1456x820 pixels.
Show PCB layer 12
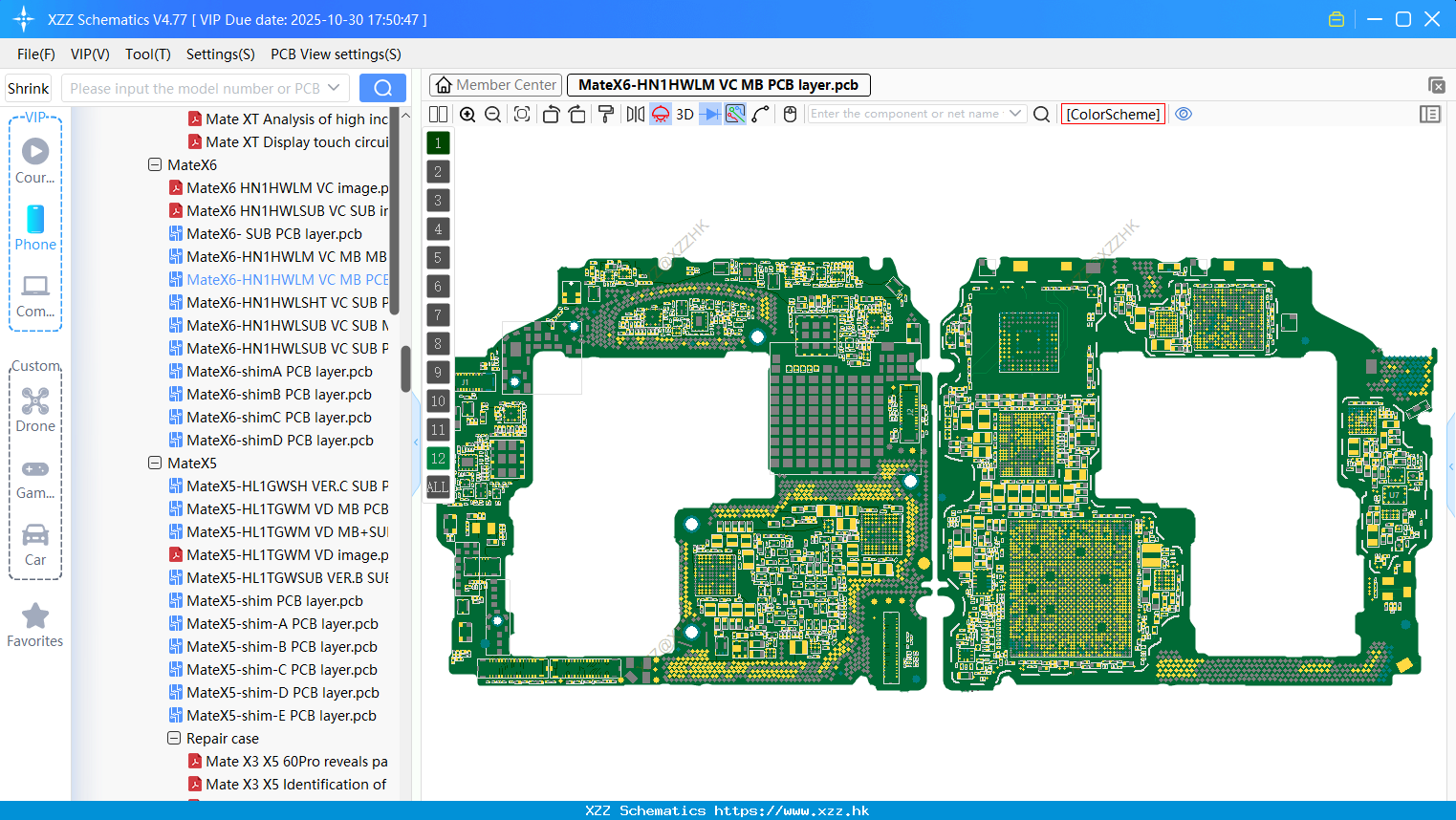438,459
